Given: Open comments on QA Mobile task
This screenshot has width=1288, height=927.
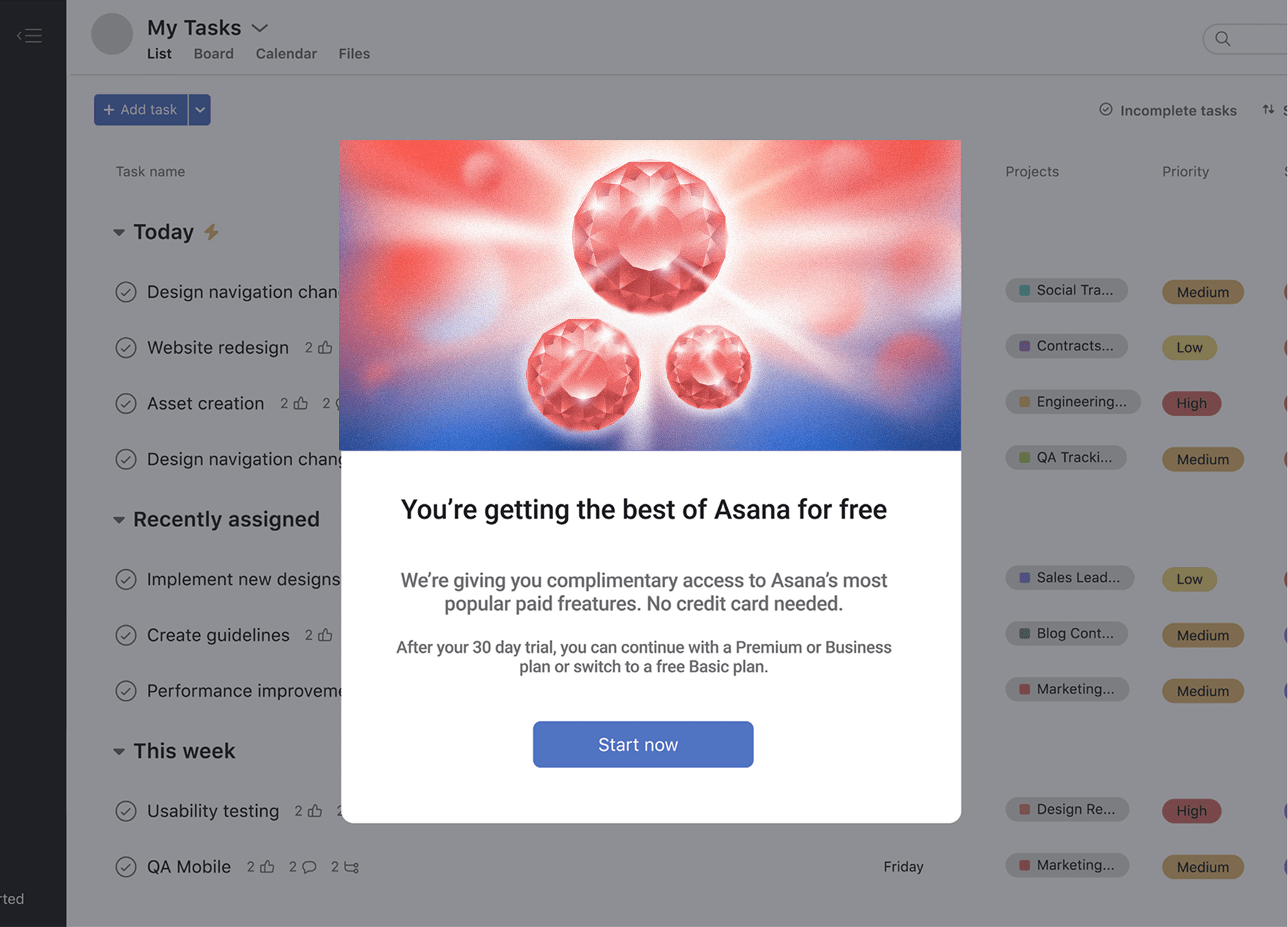Looking at the screenshot, I should click(x=309, y=867).
